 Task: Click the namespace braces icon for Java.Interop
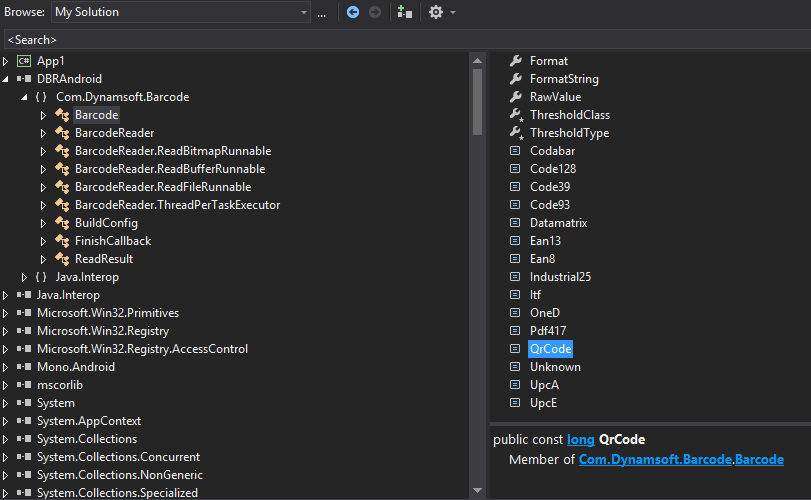coord(41,277)
